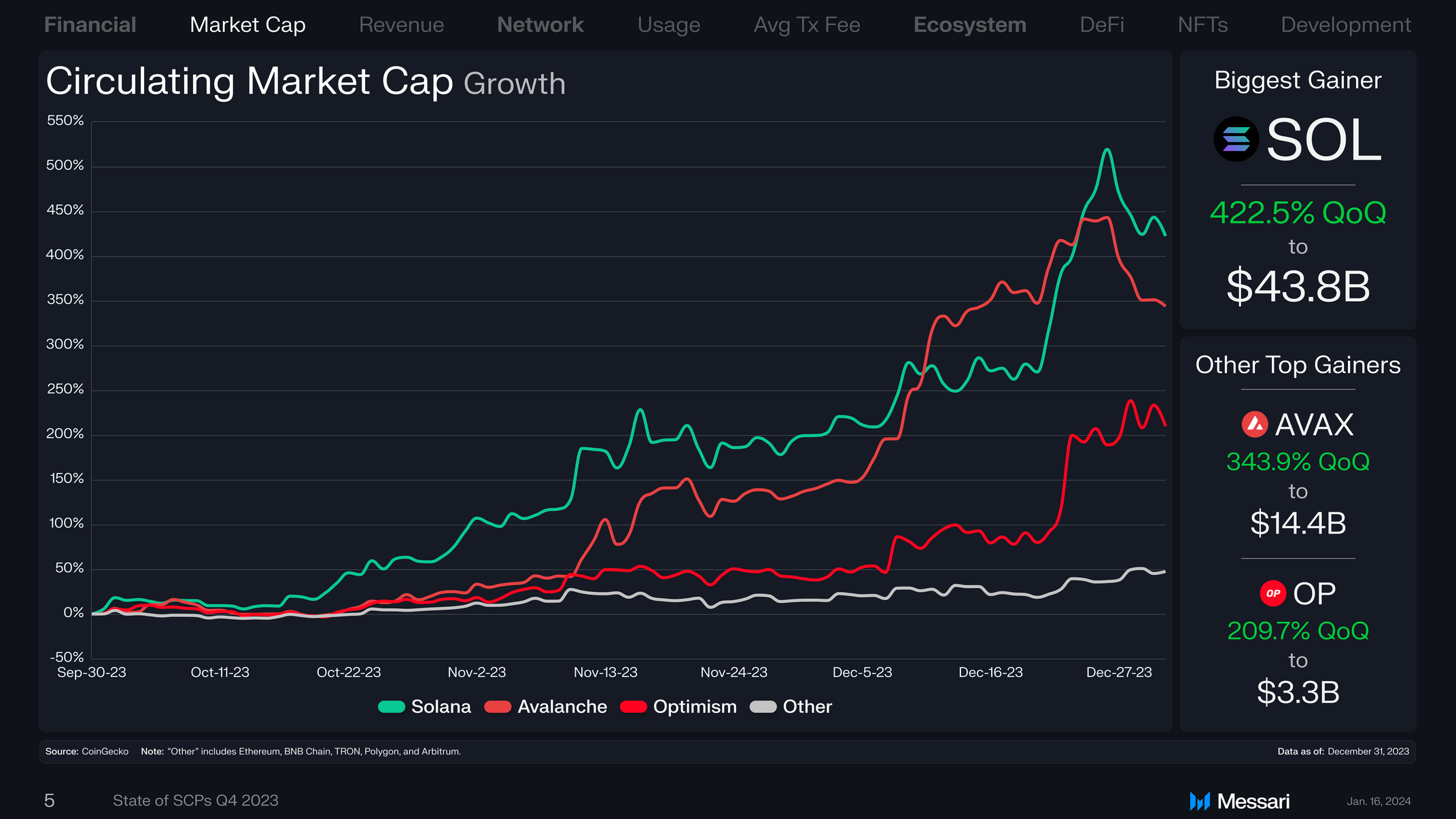Click the State of SCPs Q4 2023 footer
Viewport: 1456px width, 819px height.
coord(196,801)
